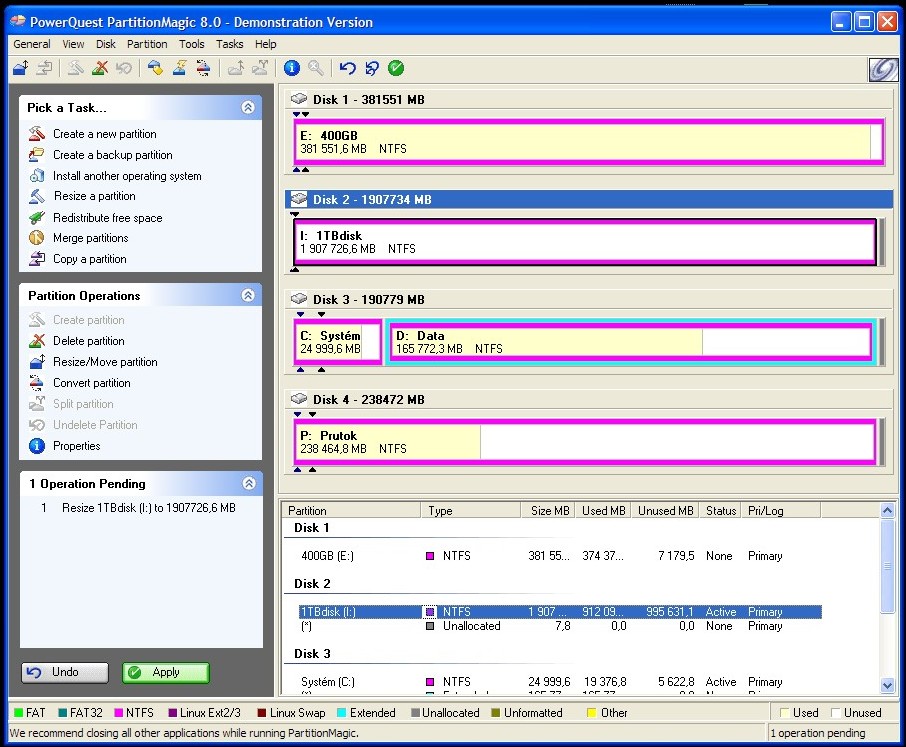
Task: Collapse the Pick a Task panel
Action: pyautogui.click(x=248, y=108)
